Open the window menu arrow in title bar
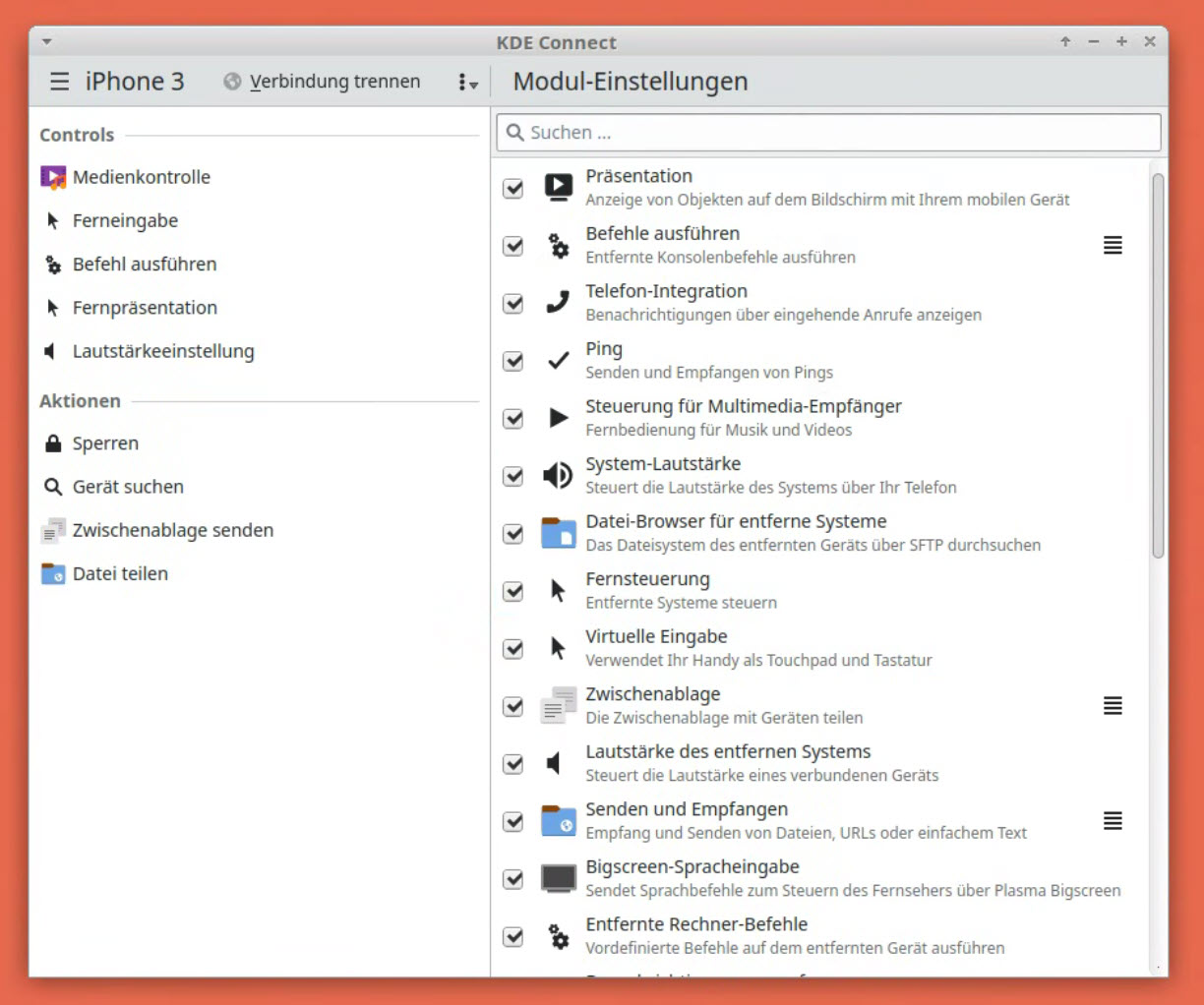The width and height of the screenshot is (1204, 1005). pos(46,42)
